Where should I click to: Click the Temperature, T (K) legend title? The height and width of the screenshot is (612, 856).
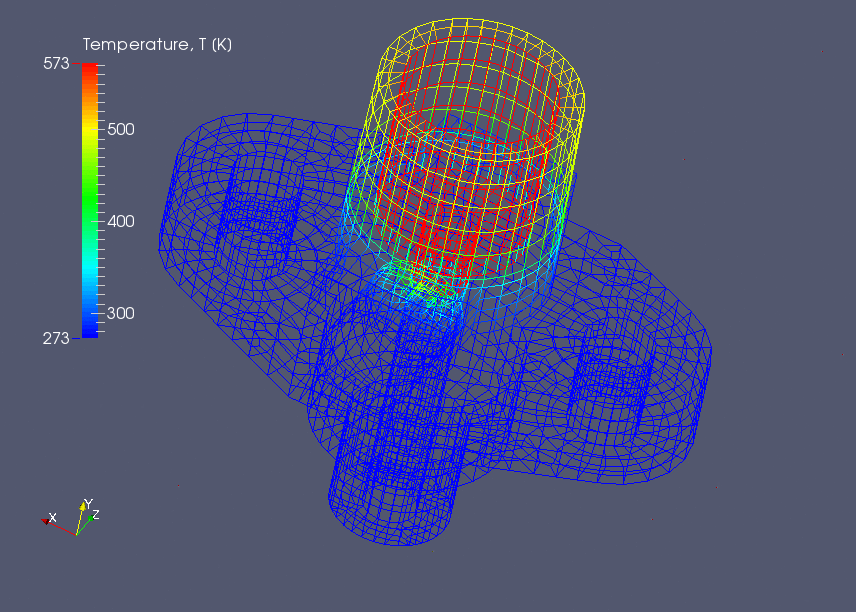[x=157, y=45]
